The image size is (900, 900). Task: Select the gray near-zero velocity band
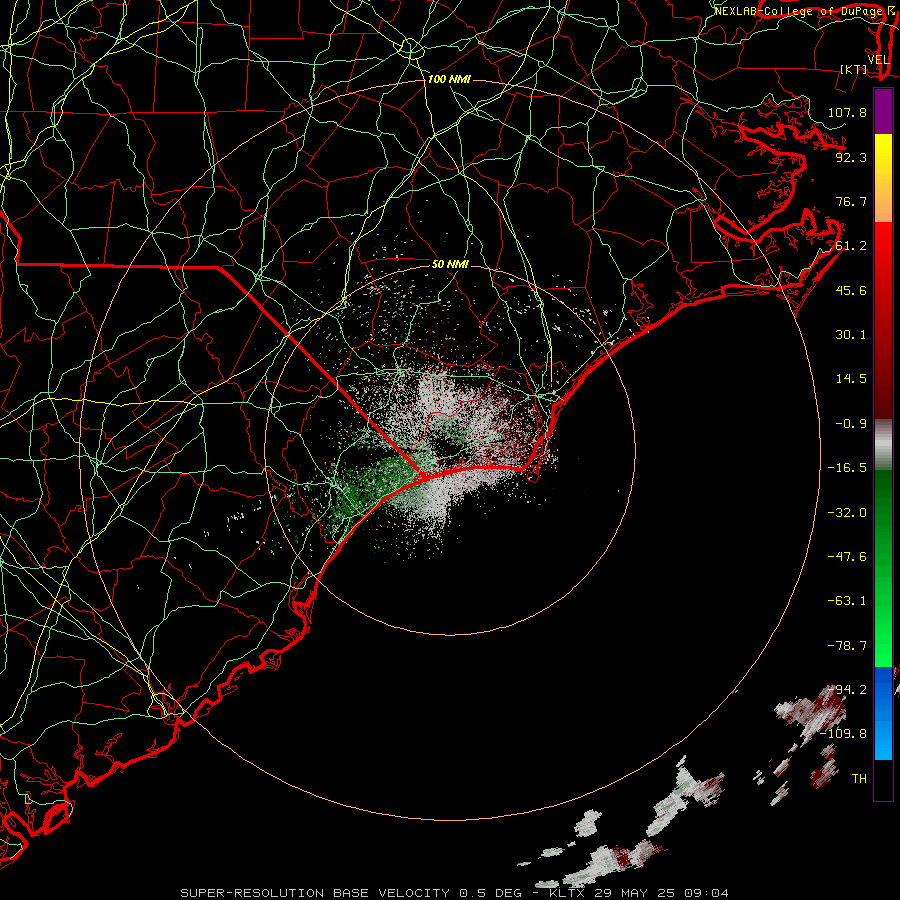point(883,445)
